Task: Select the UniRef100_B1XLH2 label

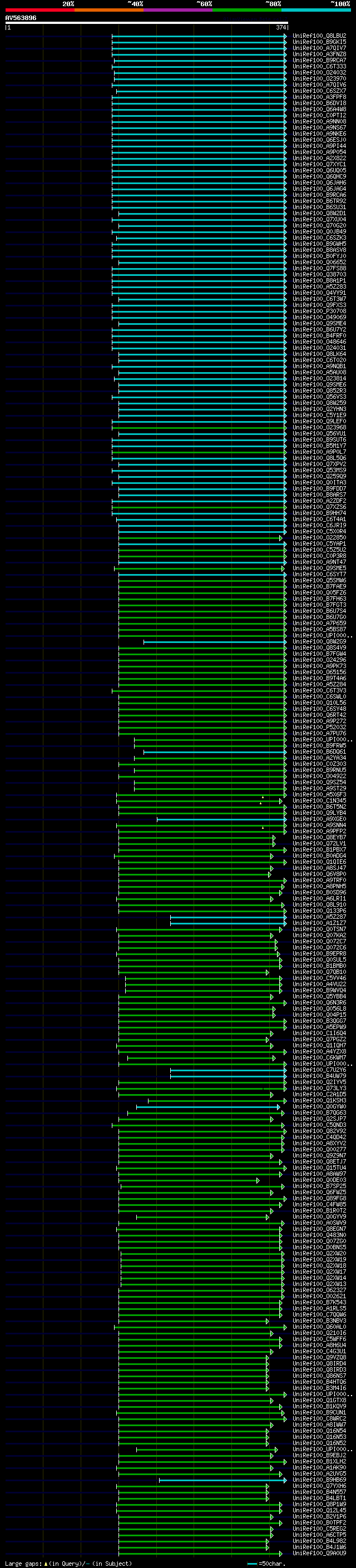Action: click(x=319, y=1461)
